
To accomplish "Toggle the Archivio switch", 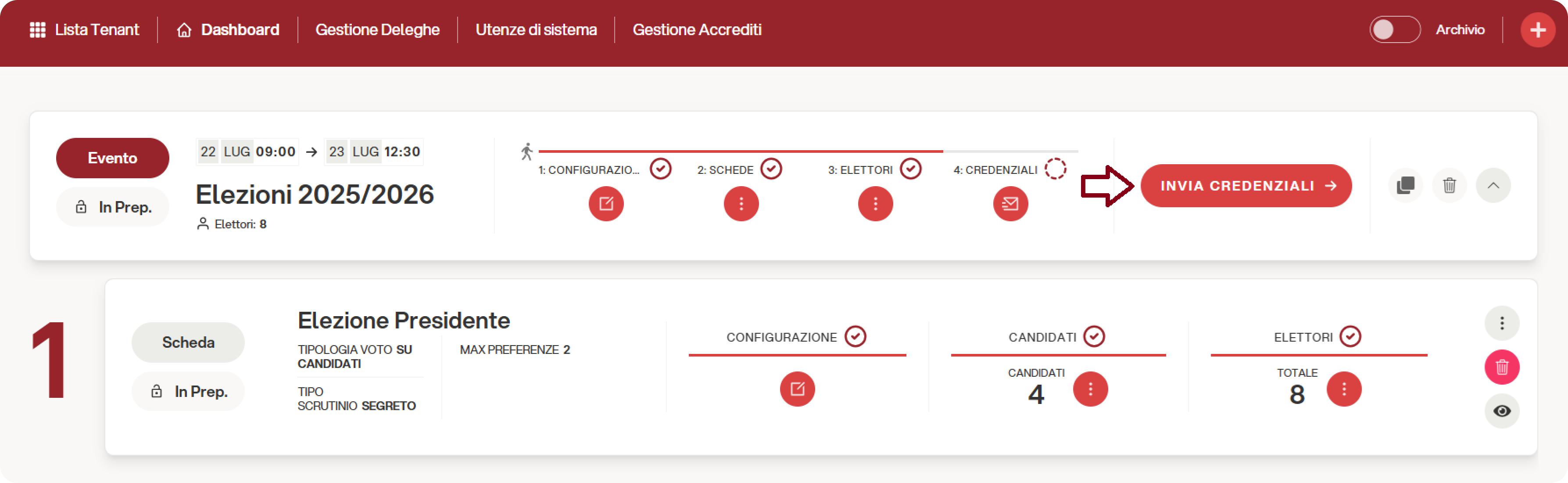I will [1394, 30].
